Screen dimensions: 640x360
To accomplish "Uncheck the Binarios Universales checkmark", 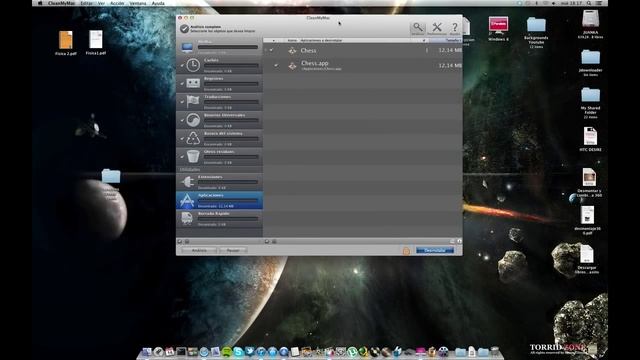I will tap(182, 120).
